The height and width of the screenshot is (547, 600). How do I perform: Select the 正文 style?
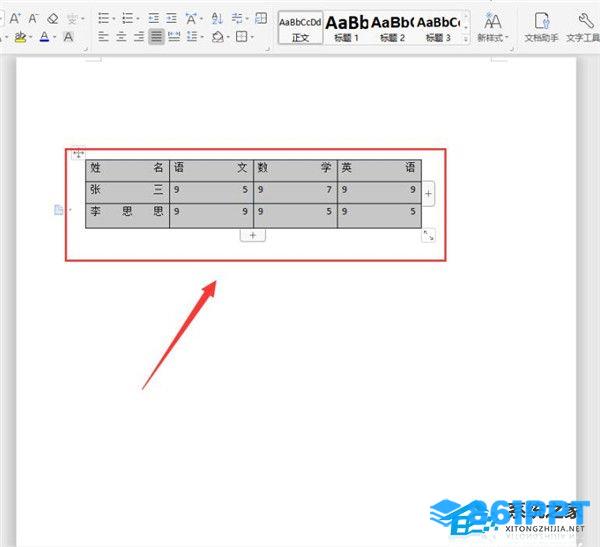tap(300, 28)
